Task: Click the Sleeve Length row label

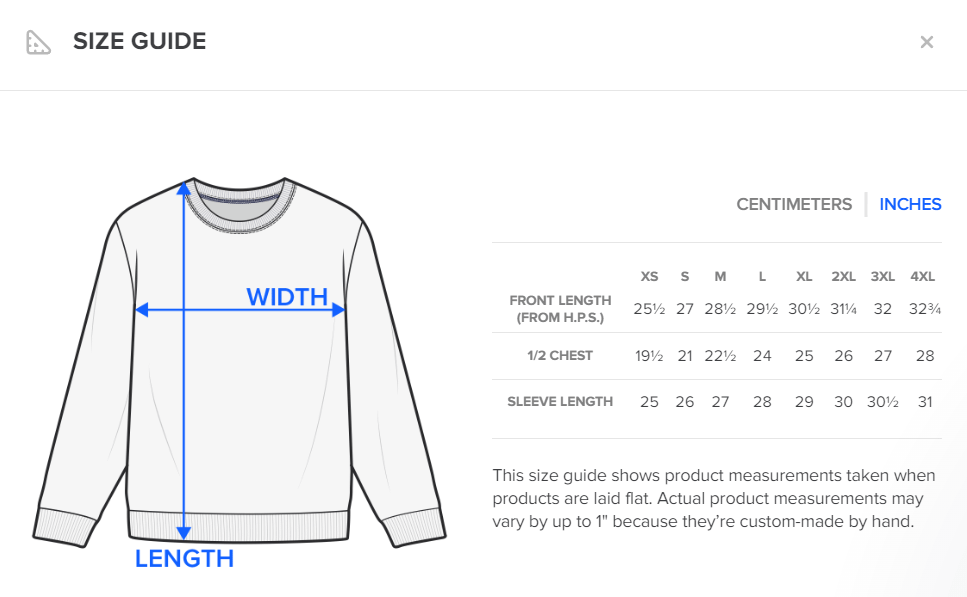Action: tap(560, 402)
